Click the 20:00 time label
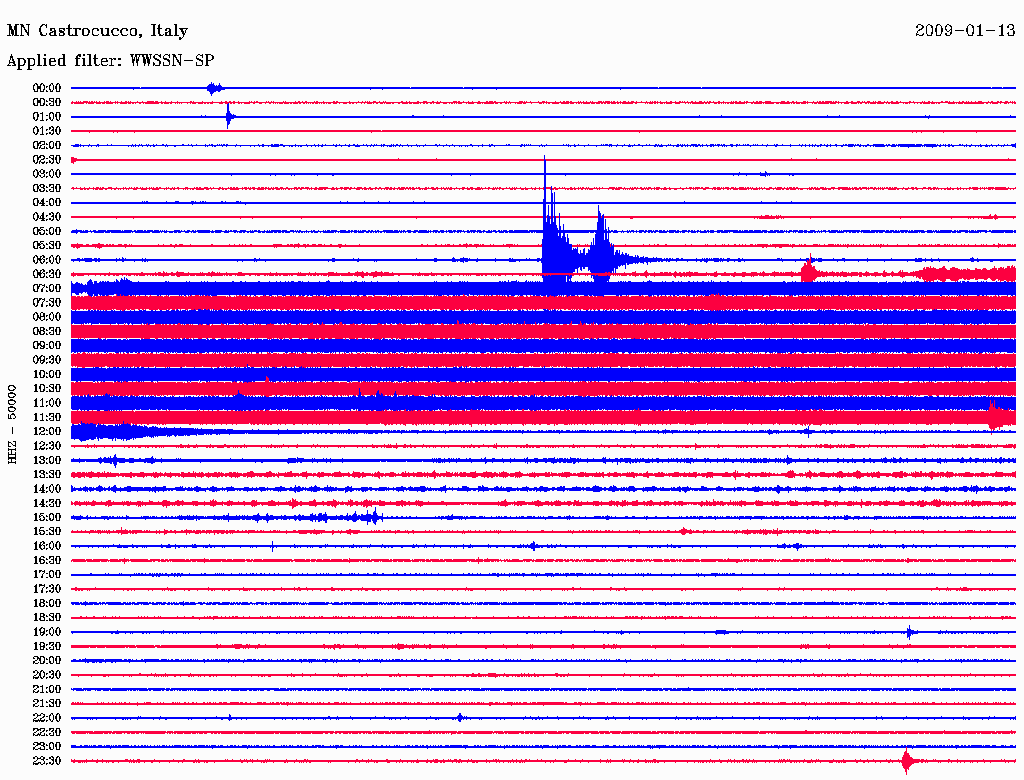This screenshot has height=780, width=1024. pyautogui.click(x=47, y=660)
